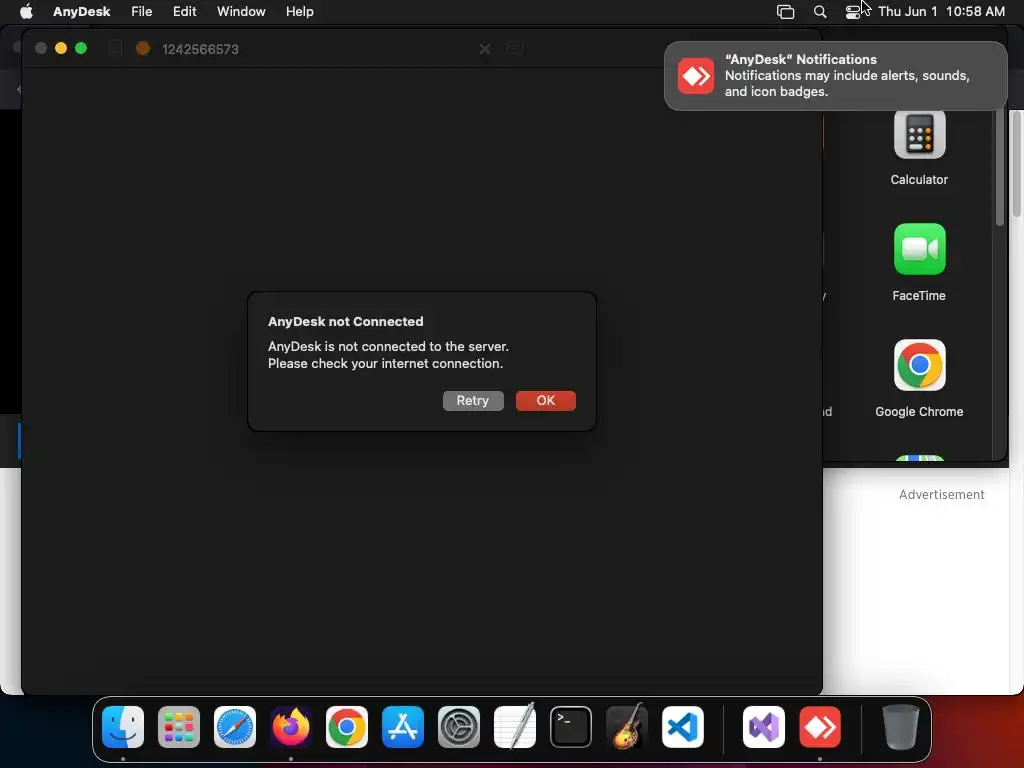Click the Advertisement label in the background window
Screen dimensions: 1024x768
click(941, 494)
